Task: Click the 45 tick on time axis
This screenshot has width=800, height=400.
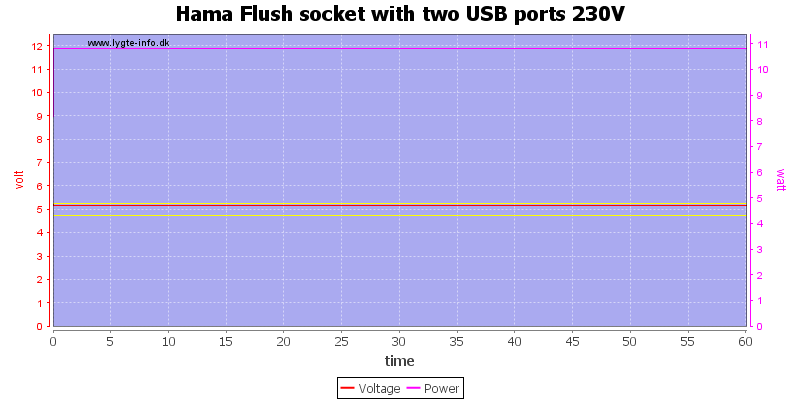Action: 572,341
